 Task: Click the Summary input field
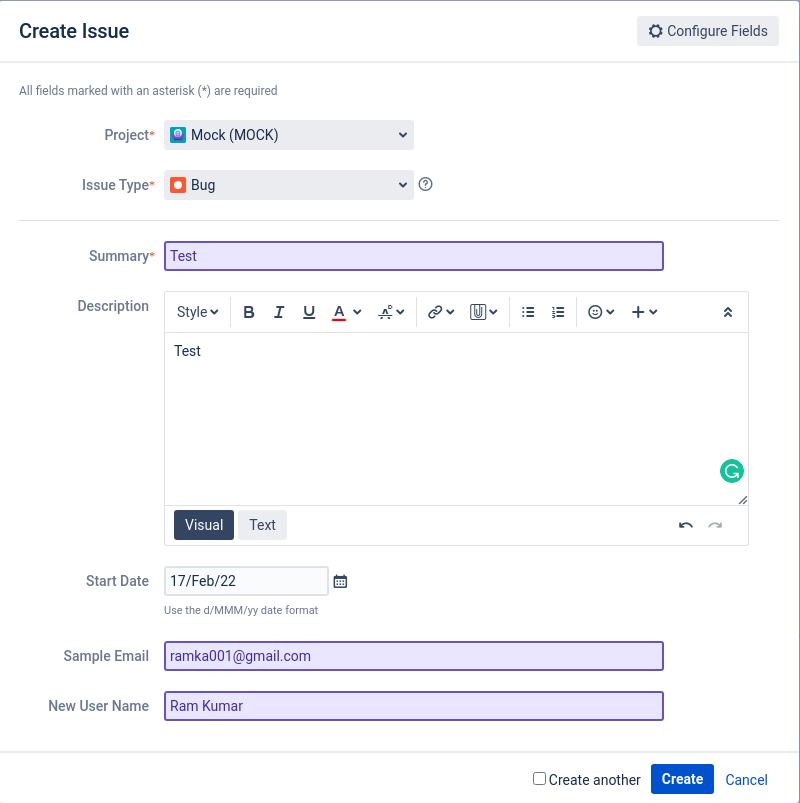(x=413, y=256)
